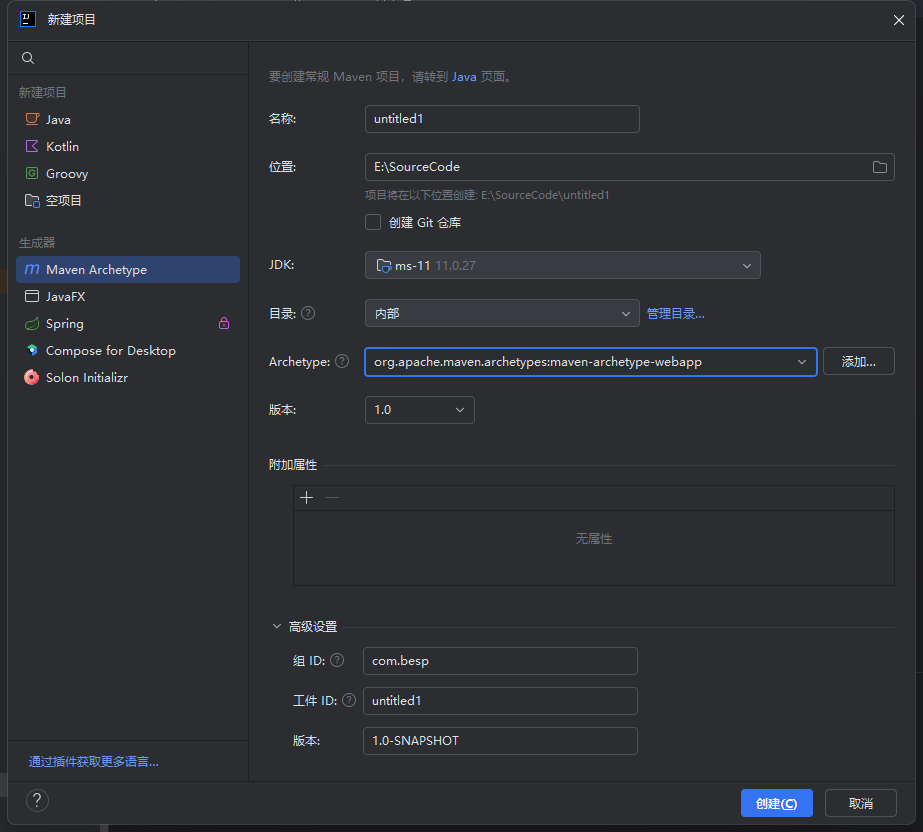923x832 pixels.
Task: Click the 版本 field 1.0-SNAPSHOT
Action: tap(500, 741)
